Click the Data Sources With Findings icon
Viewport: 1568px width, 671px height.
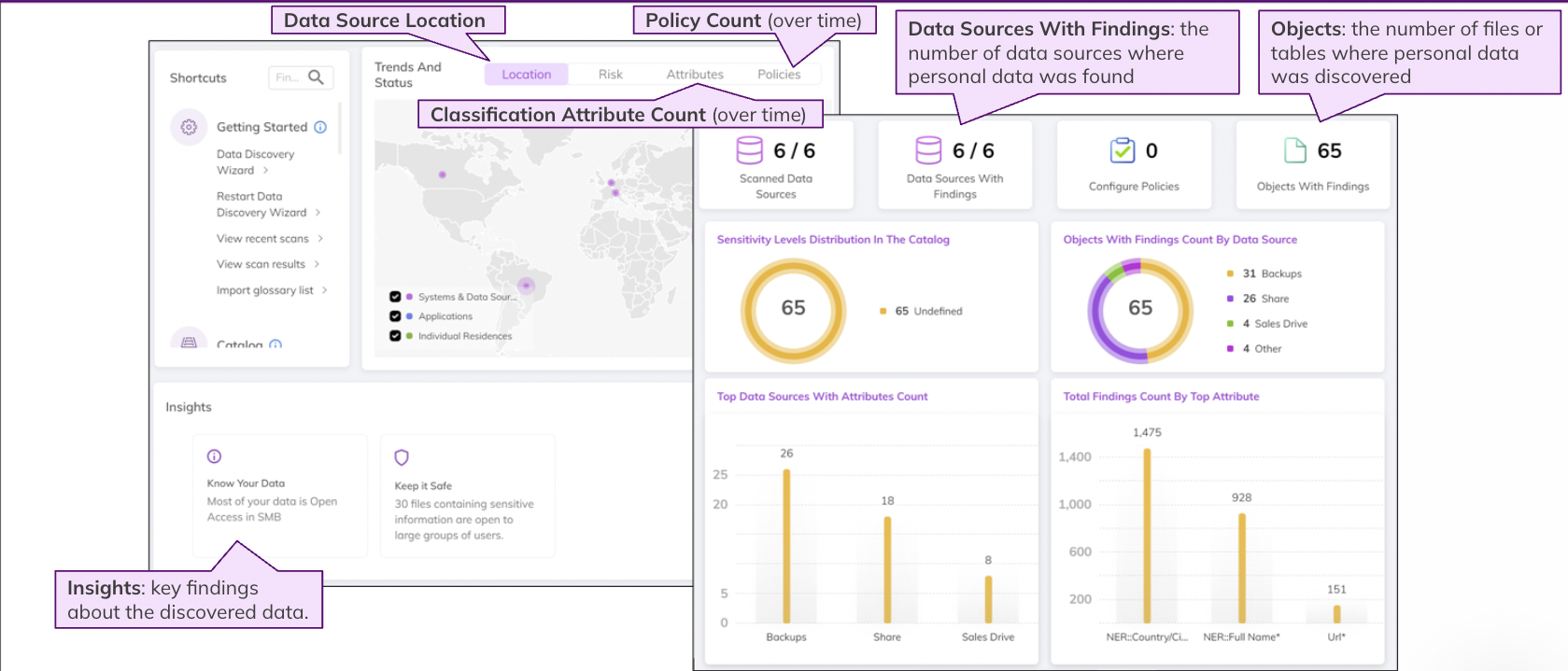pos(928,150)
